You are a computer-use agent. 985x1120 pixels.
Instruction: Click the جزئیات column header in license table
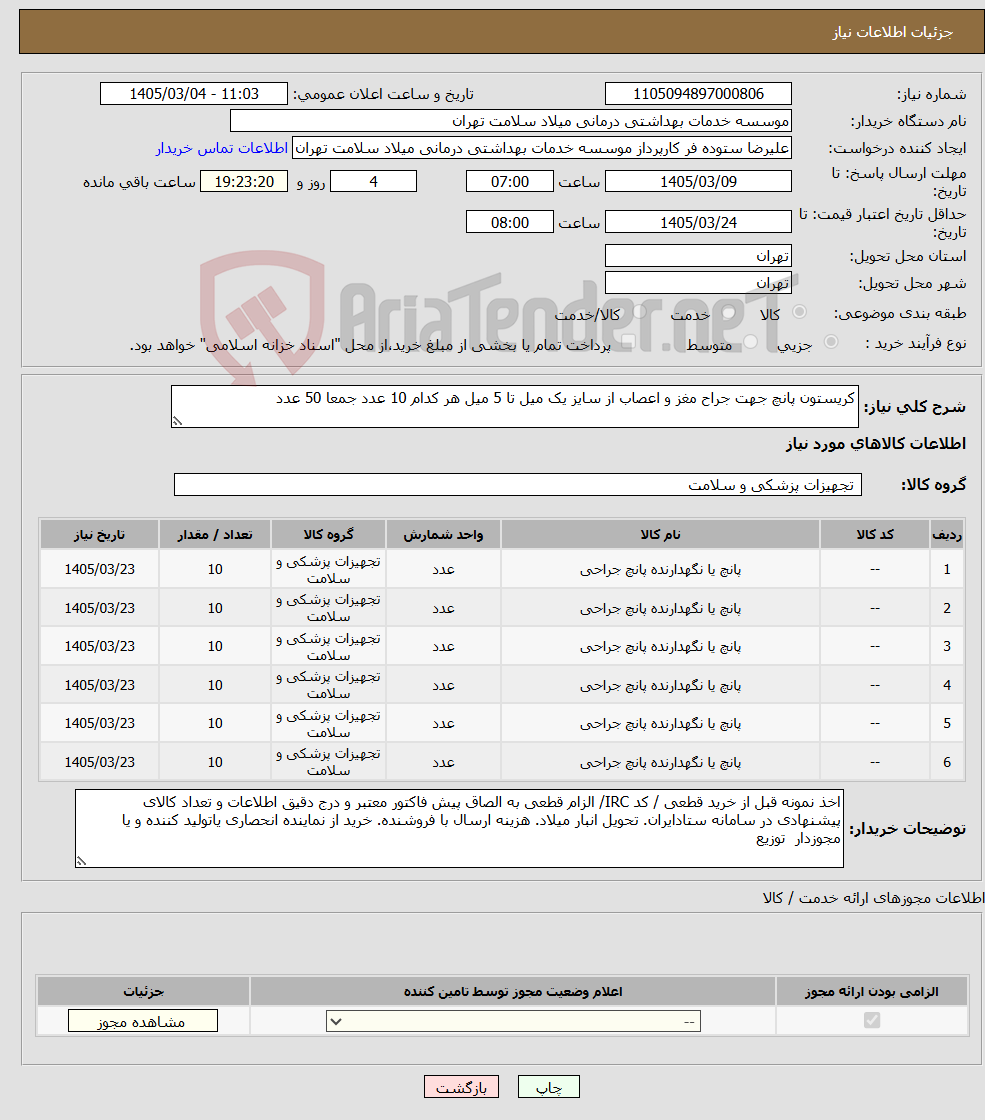click(143, 991)
